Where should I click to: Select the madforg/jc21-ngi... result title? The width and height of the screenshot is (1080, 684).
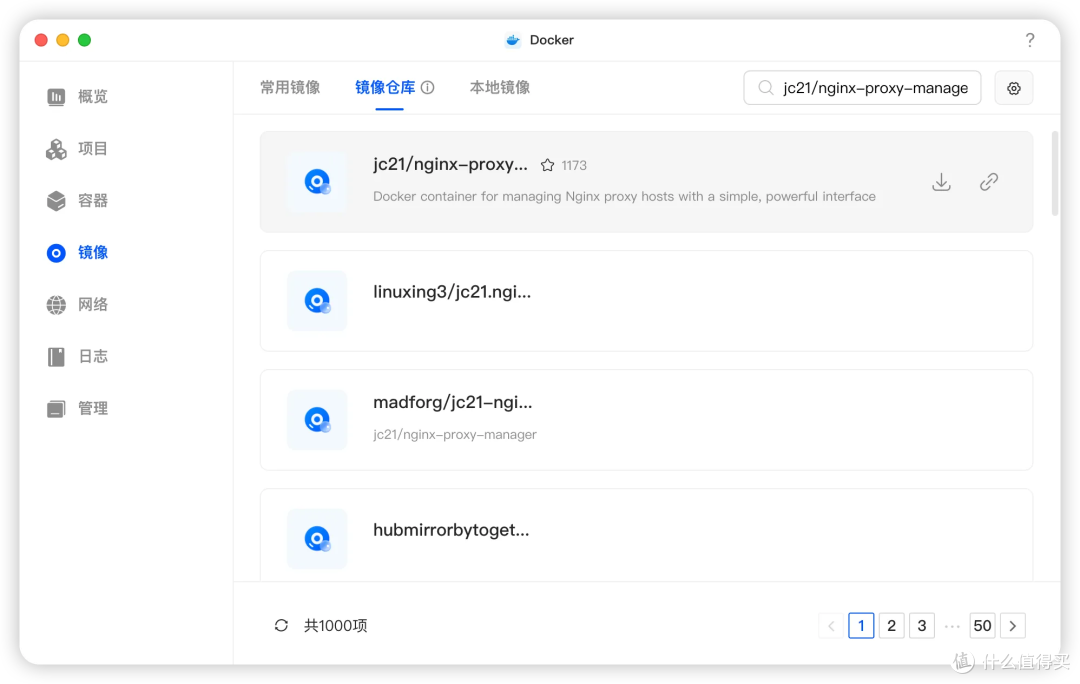pos(453,402)
